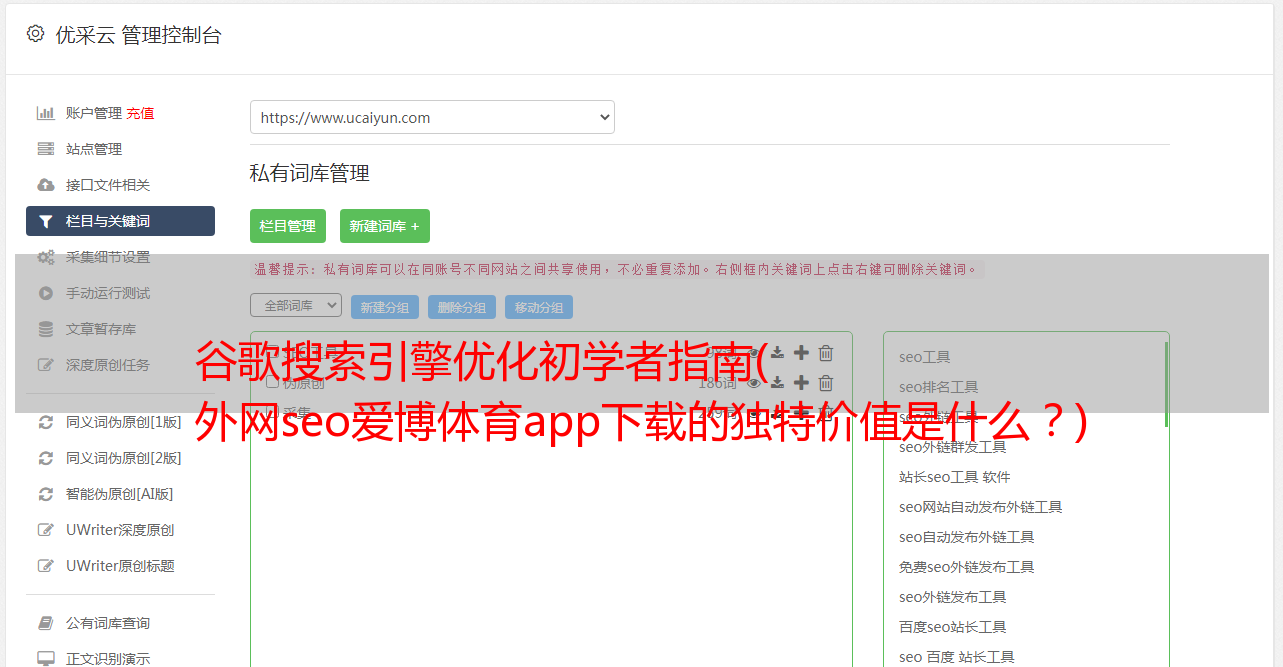Open the site URL dropdown showing ucaiyun.com
This screenshot has width=1283, height=667.
(x=432, y=117)
